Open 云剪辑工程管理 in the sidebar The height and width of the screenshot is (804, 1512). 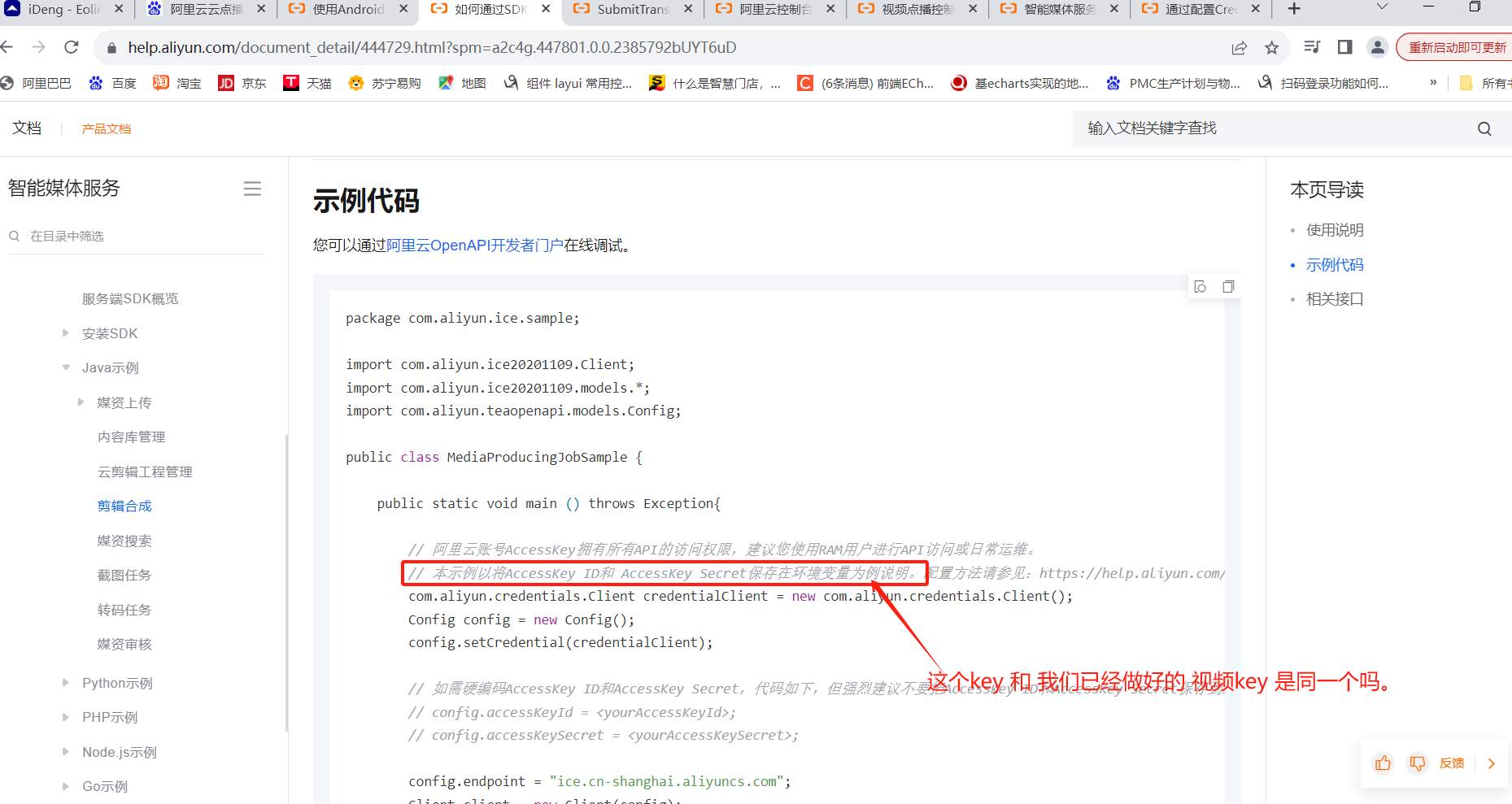pyautogui.click(x=145, y=472)
